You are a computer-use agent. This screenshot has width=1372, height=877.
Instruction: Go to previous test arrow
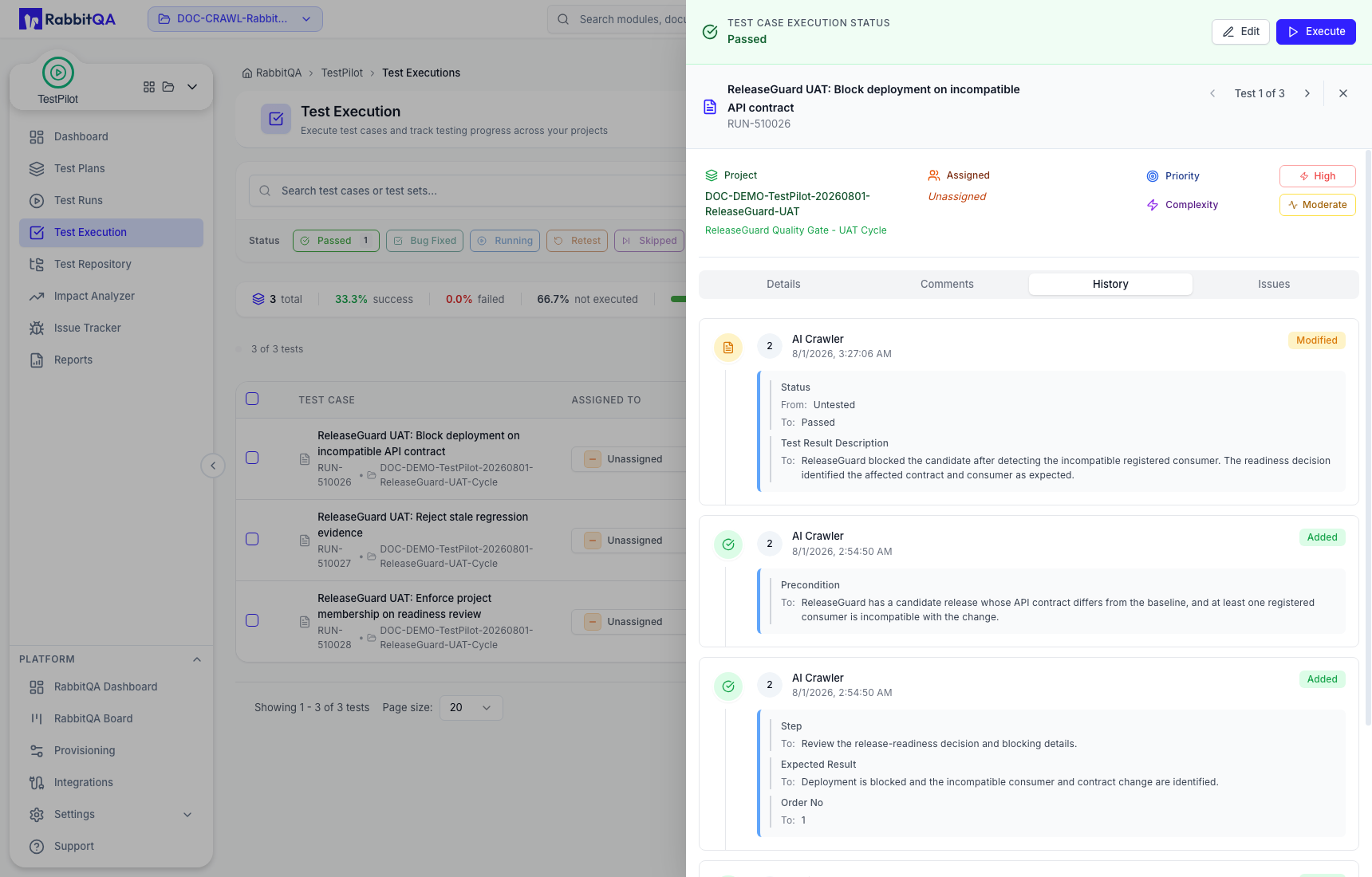1212,93
